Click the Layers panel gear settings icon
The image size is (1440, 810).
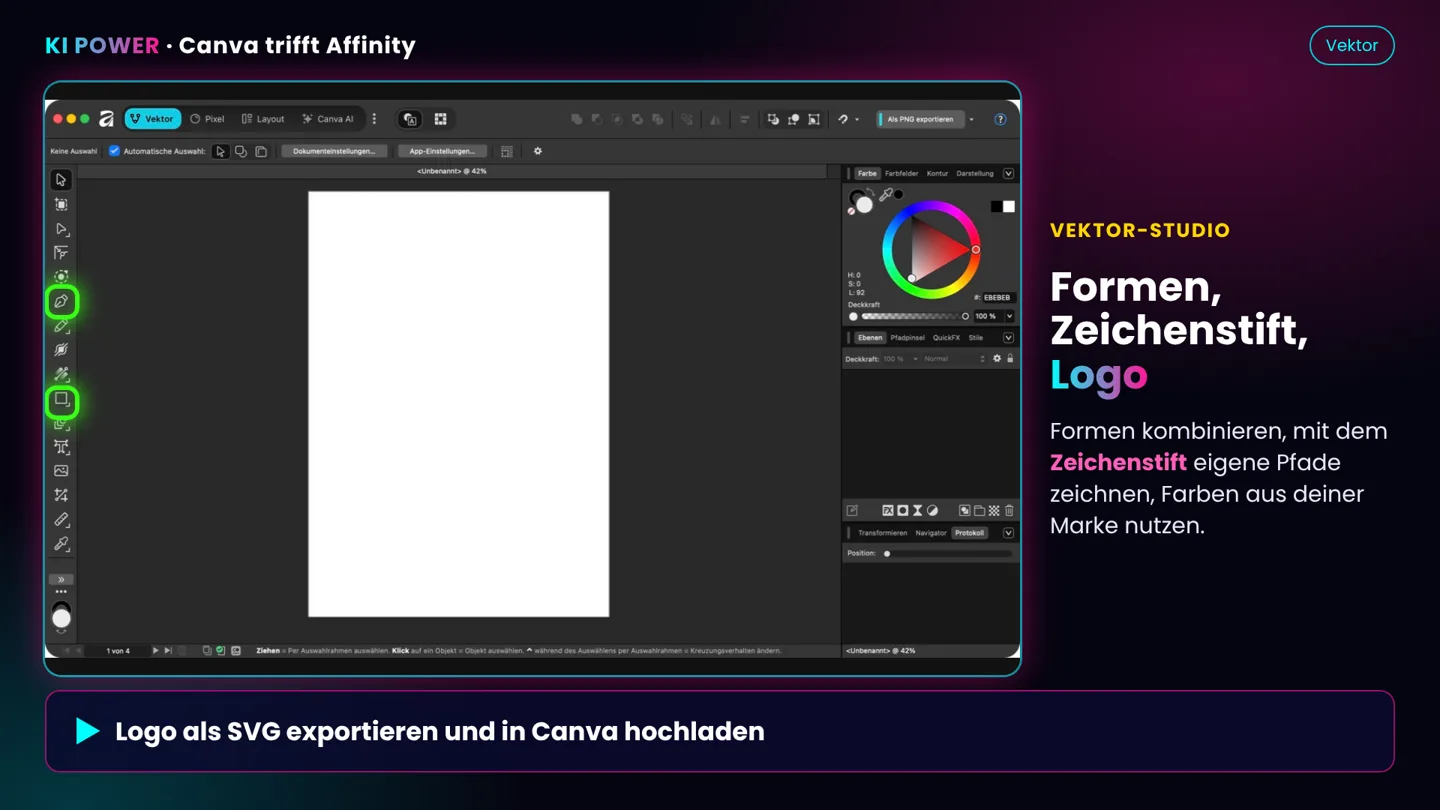point(996,359)
